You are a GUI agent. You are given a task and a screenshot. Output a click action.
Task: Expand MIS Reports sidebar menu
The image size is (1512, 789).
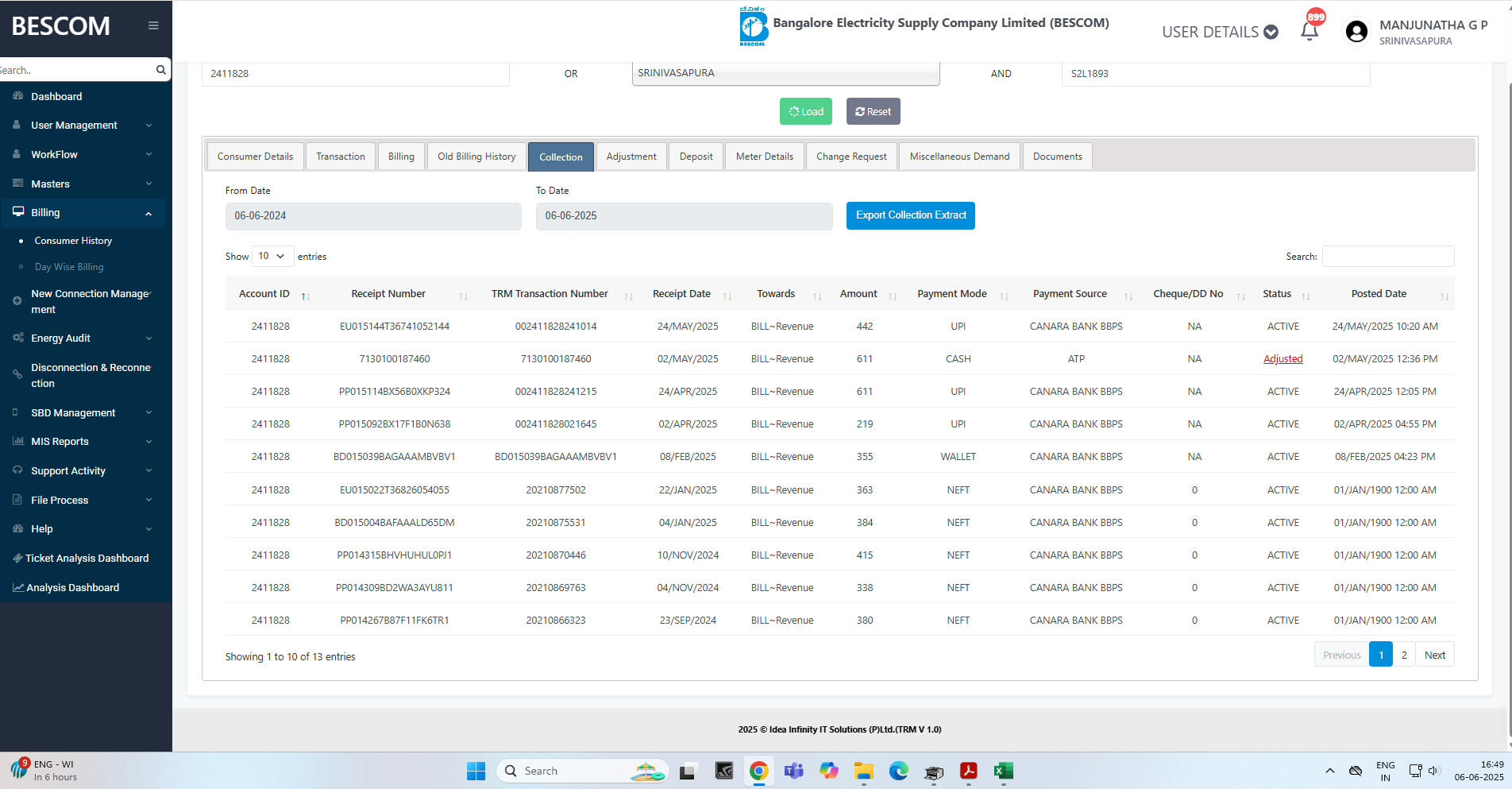tap(83, 441)
